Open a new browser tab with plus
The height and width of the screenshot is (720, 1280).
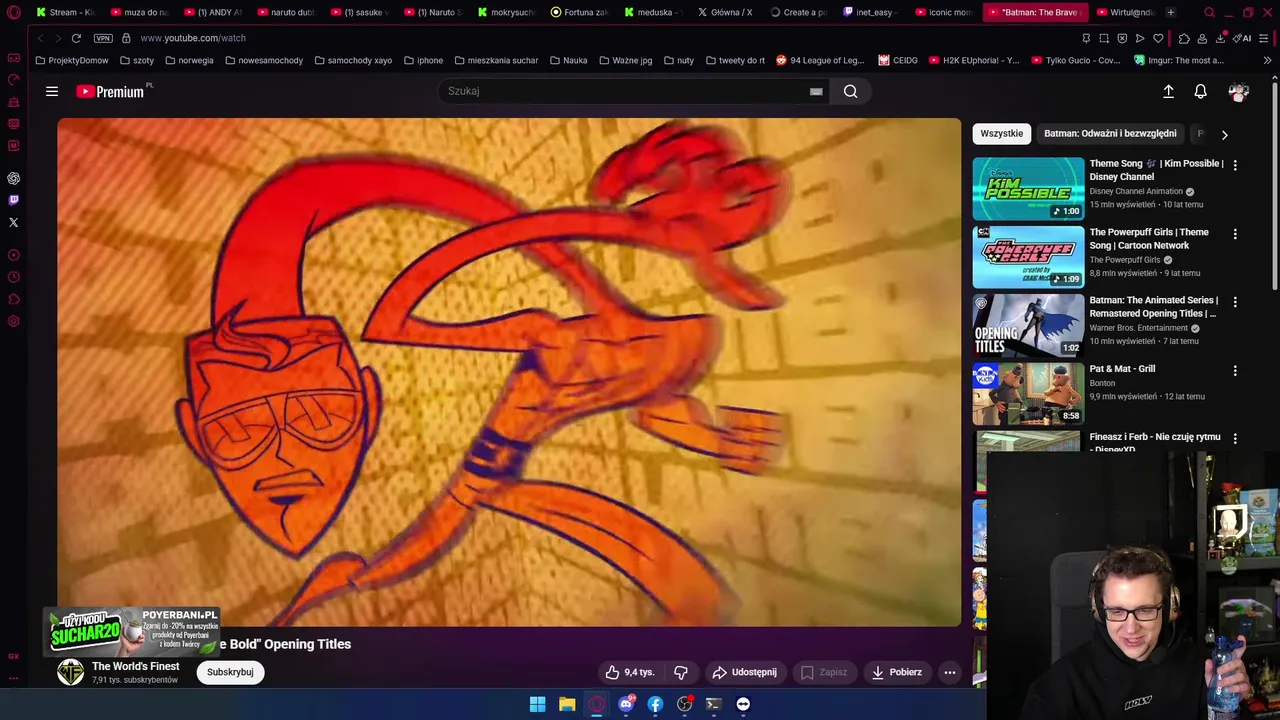pos(1171,13)
